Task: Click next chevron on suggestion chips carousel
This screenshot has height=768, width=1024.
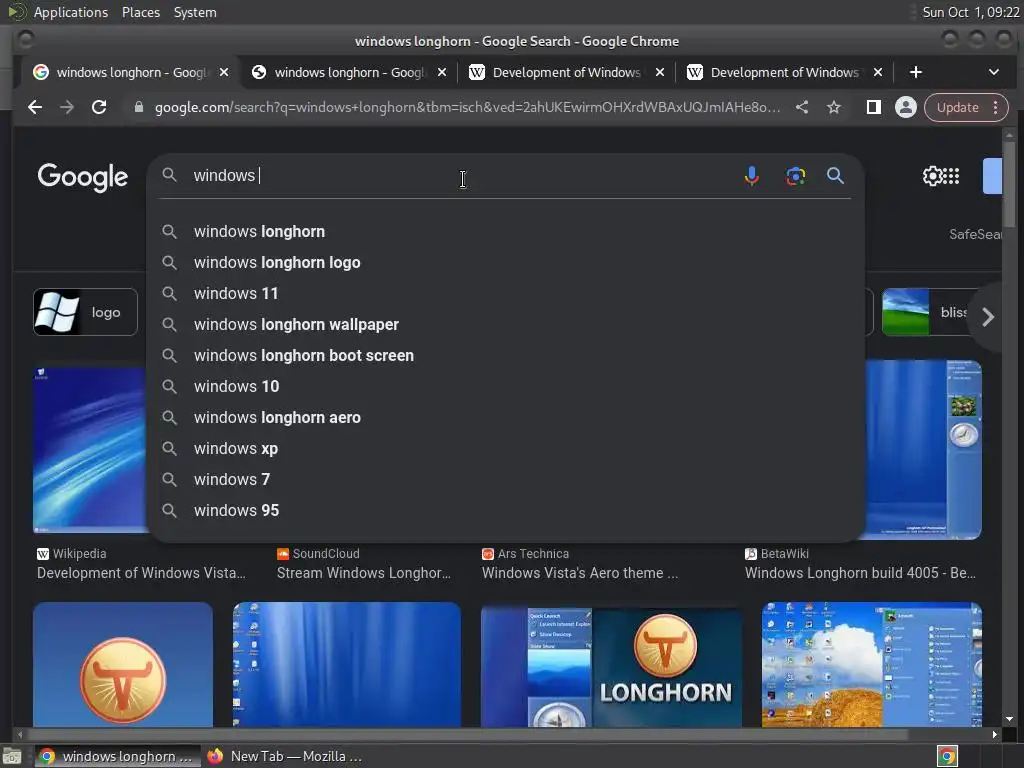Action: point(988,317)
